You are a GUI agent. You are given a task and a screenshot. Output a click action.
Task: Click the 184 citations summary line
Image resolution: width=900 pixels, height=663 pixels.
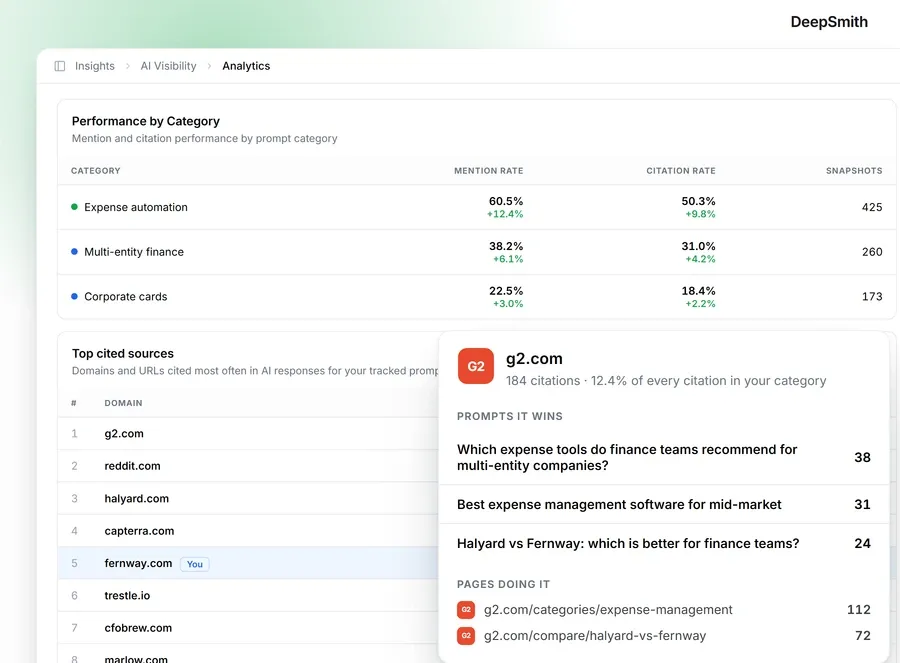[x=666, y=381]
